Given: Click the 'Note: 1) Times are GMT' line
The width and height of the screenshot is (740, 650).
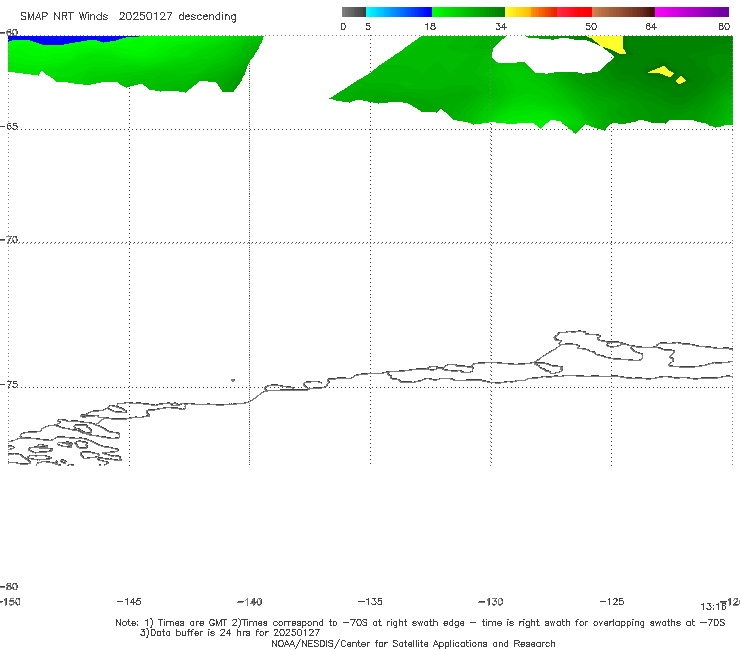Looking at the screenshot, I should [420, 623].
